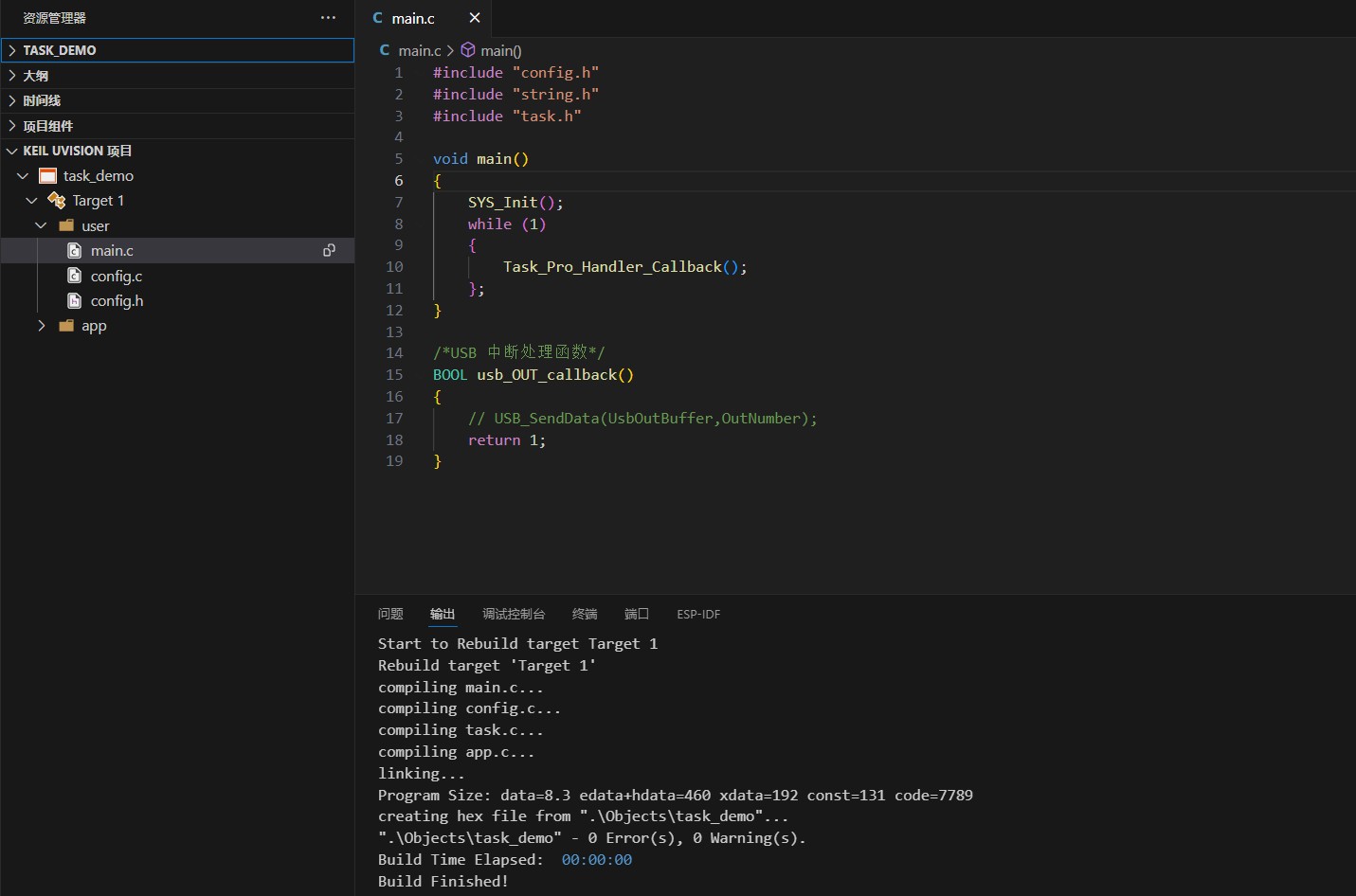The image size is (1356, 896).
Task: Click the #include "string.h" line
Action: (515, 95)
